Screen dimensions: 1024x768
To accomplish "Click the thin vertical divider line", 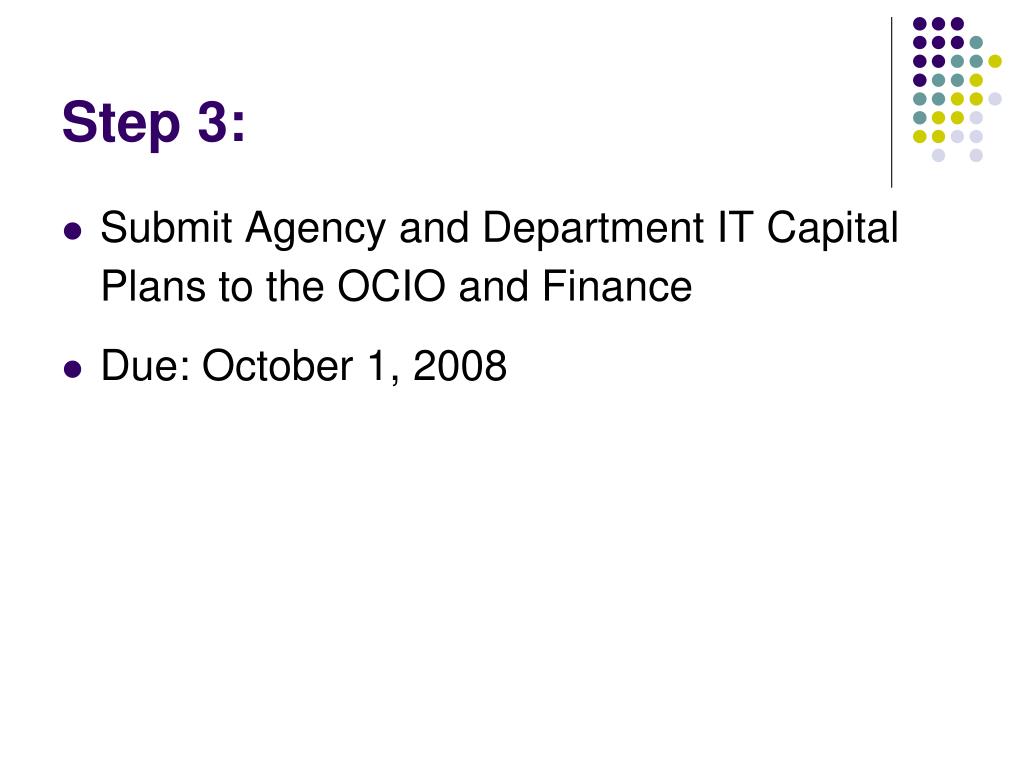I will click(x=891, y=103).
